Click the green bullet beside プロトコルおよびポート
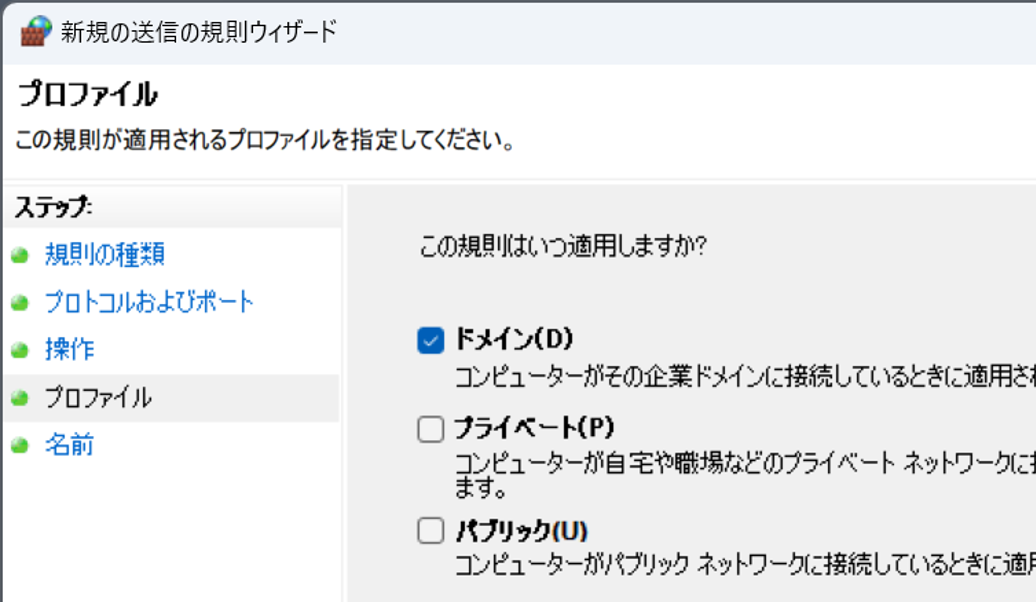1036x602 pixels. 19,302
